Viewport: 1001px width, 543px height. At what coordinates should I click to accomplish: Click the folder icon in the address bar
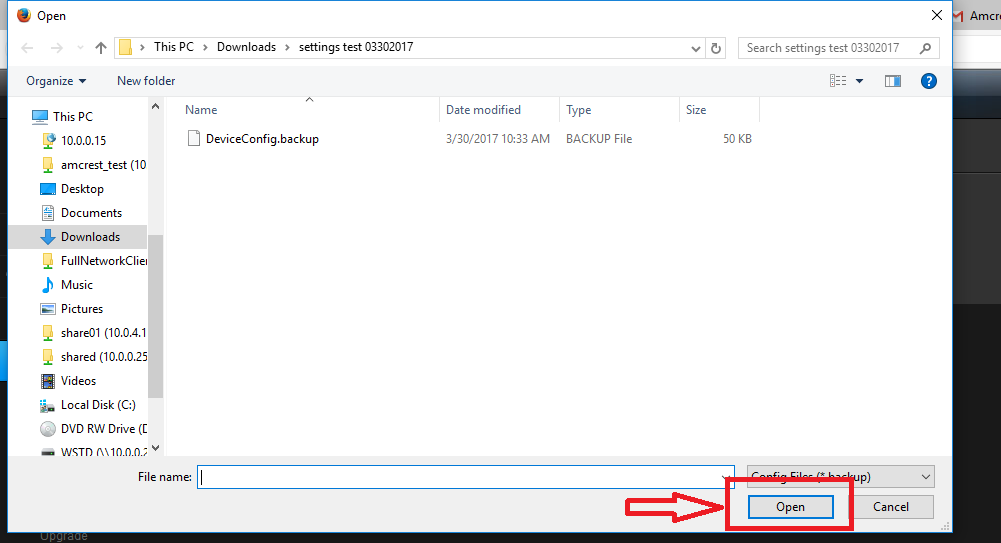tap(126, 47)
